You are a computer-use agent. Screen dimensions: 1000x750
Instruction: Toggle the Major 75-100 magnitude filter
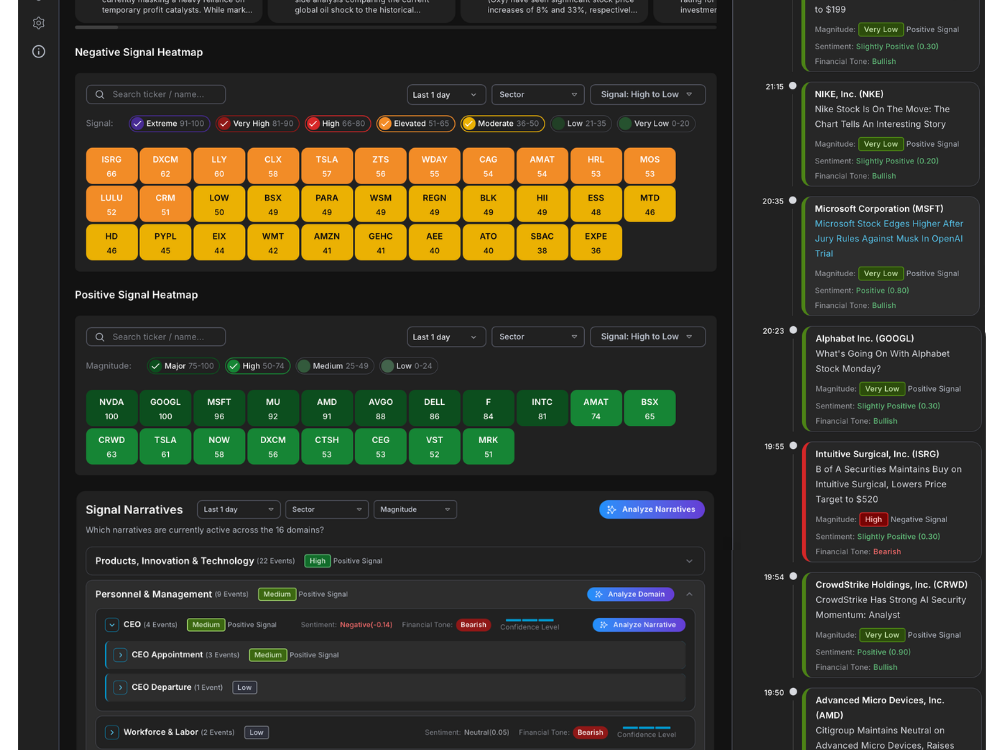(183, 366)
